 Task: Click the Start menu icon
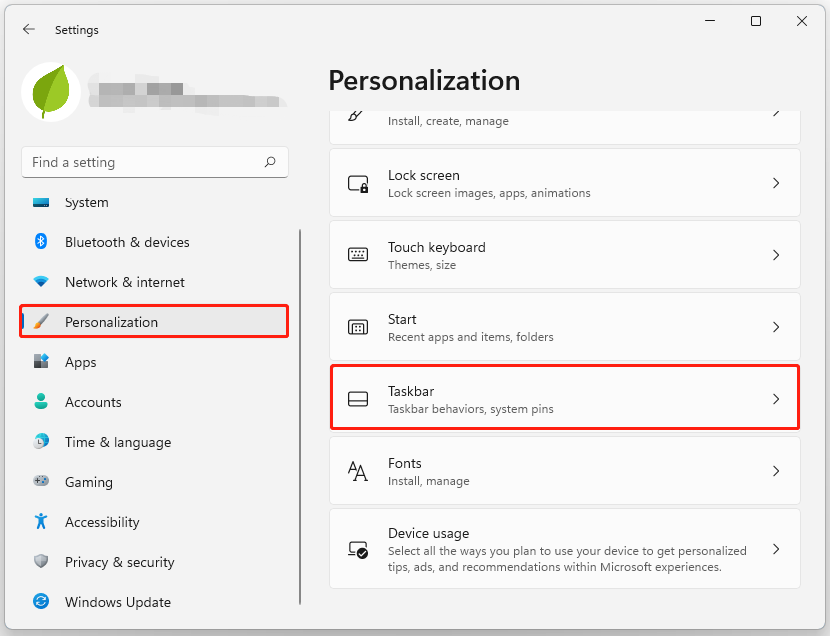click(x=358, y=328)
